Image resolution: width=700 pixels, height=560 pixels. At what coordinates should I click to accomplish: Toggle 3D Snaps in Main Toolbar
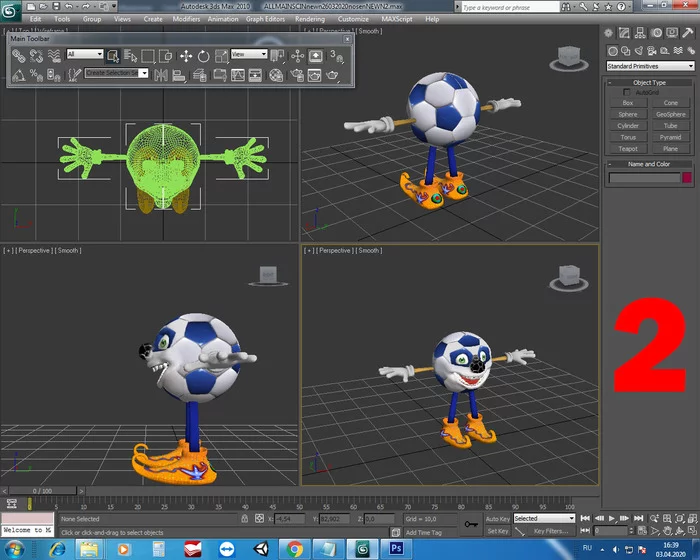click(337, 56)
